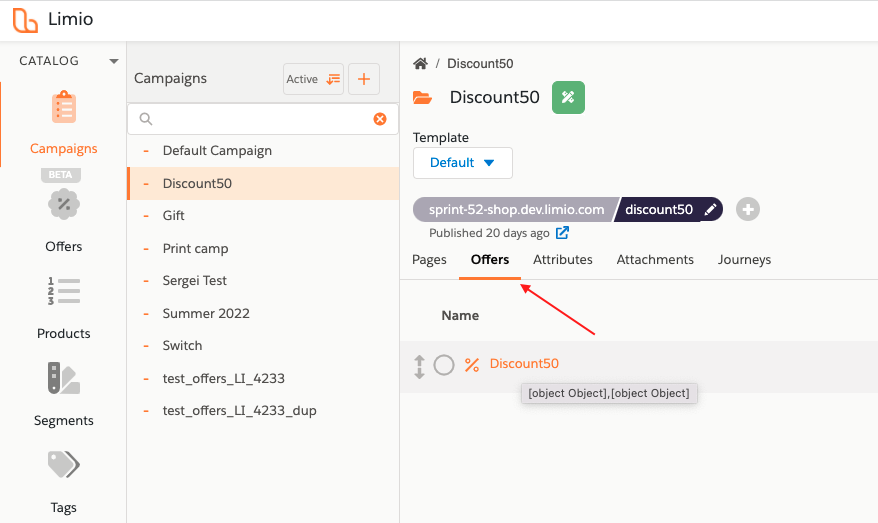Click the Discount50 offer reorder handle
The image size is (878, 523).
(419, 367)
